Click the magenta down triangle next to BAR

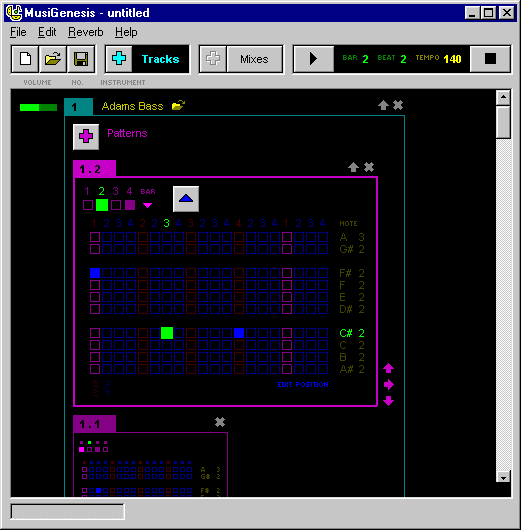[x=147, y=205]
